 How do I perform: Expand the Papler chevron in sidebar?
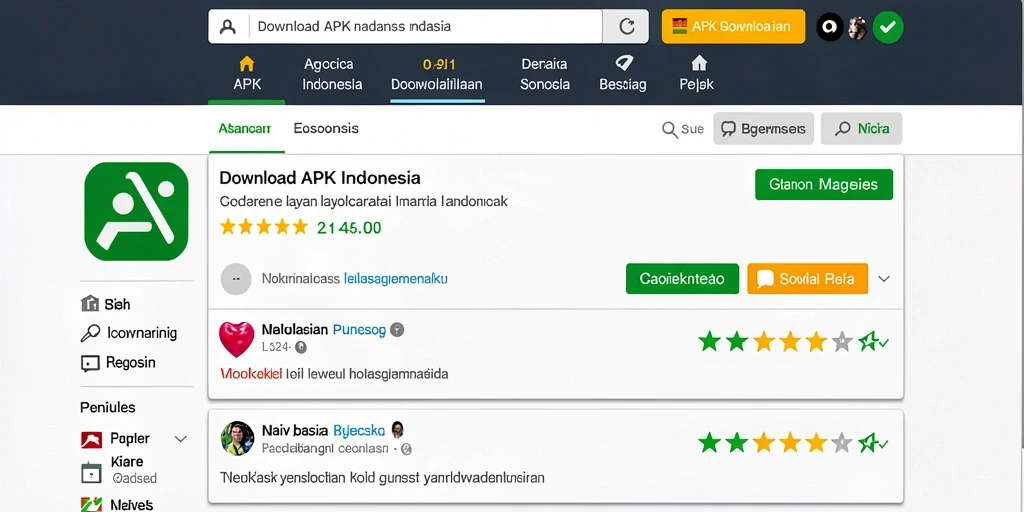coord(180,439)
